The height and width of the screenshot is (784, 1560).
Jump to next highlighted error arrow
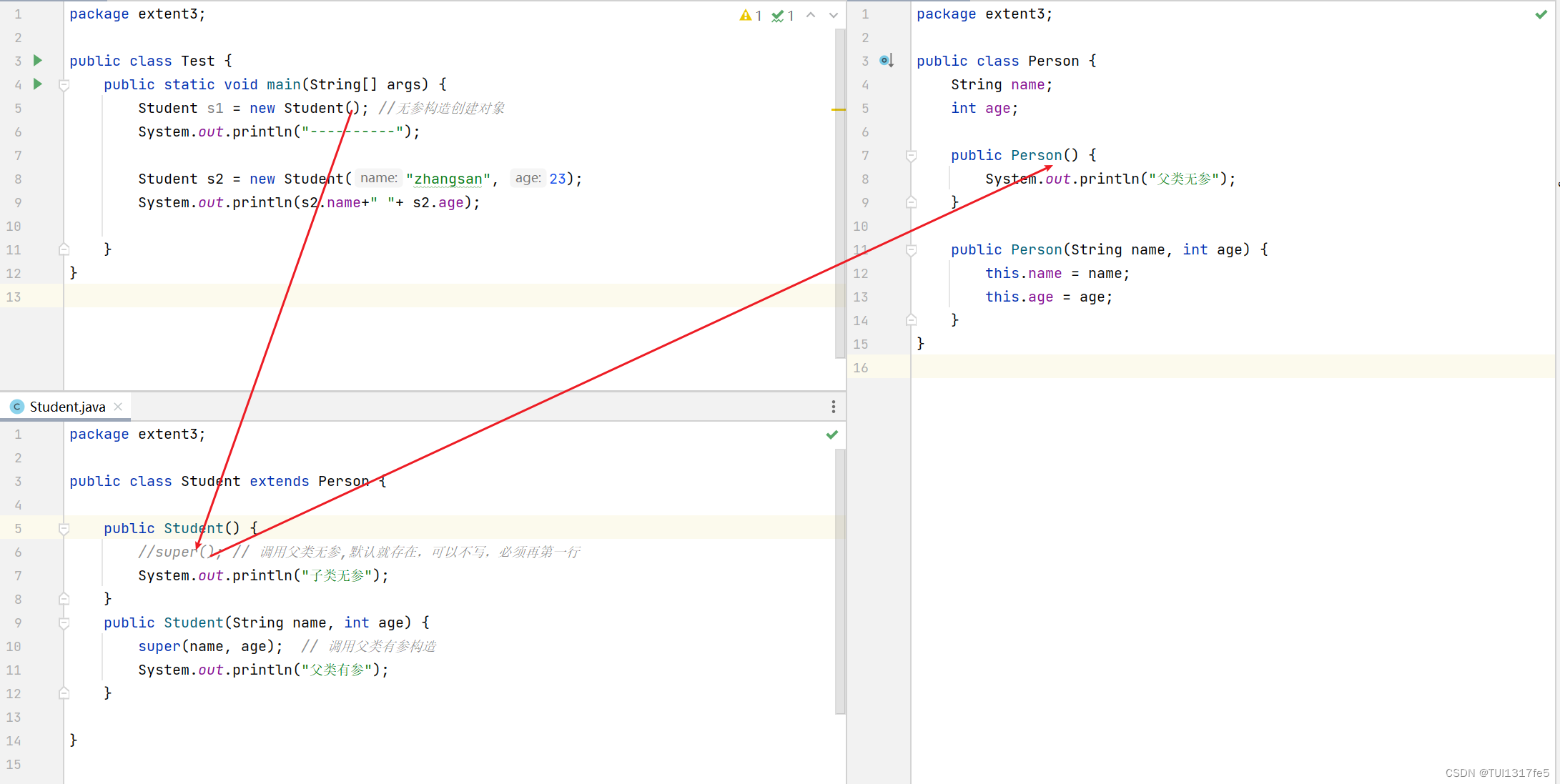[833, 15]
